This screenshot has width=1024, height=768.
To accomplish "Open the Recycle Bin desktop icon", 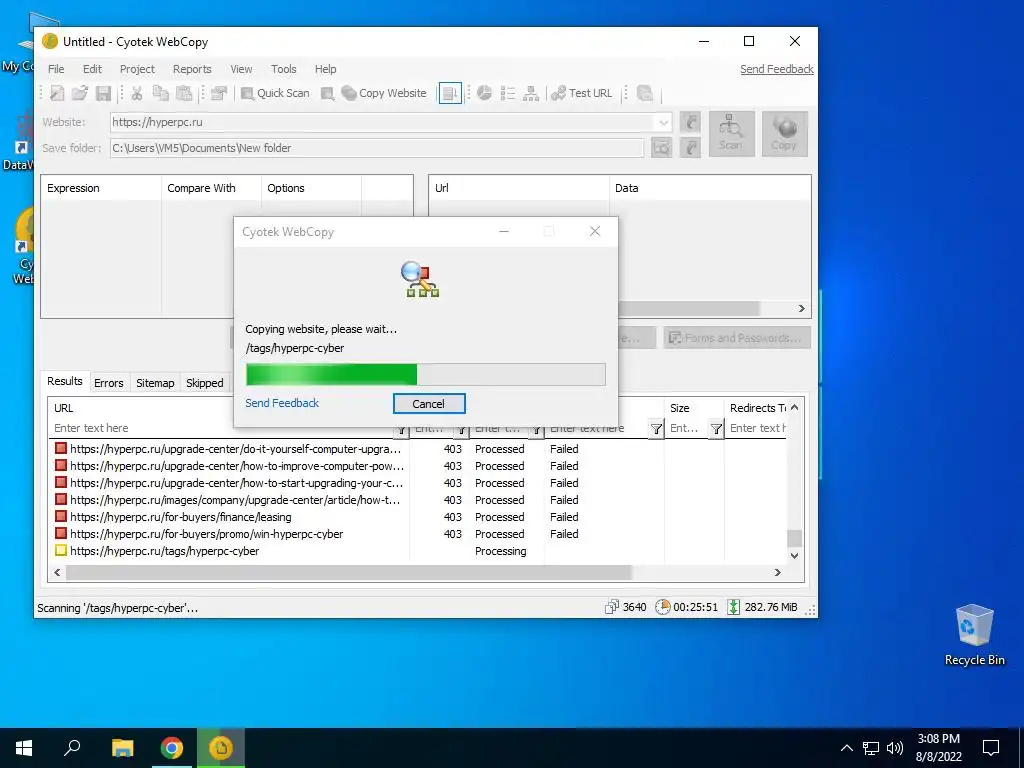I will (974, 636).
